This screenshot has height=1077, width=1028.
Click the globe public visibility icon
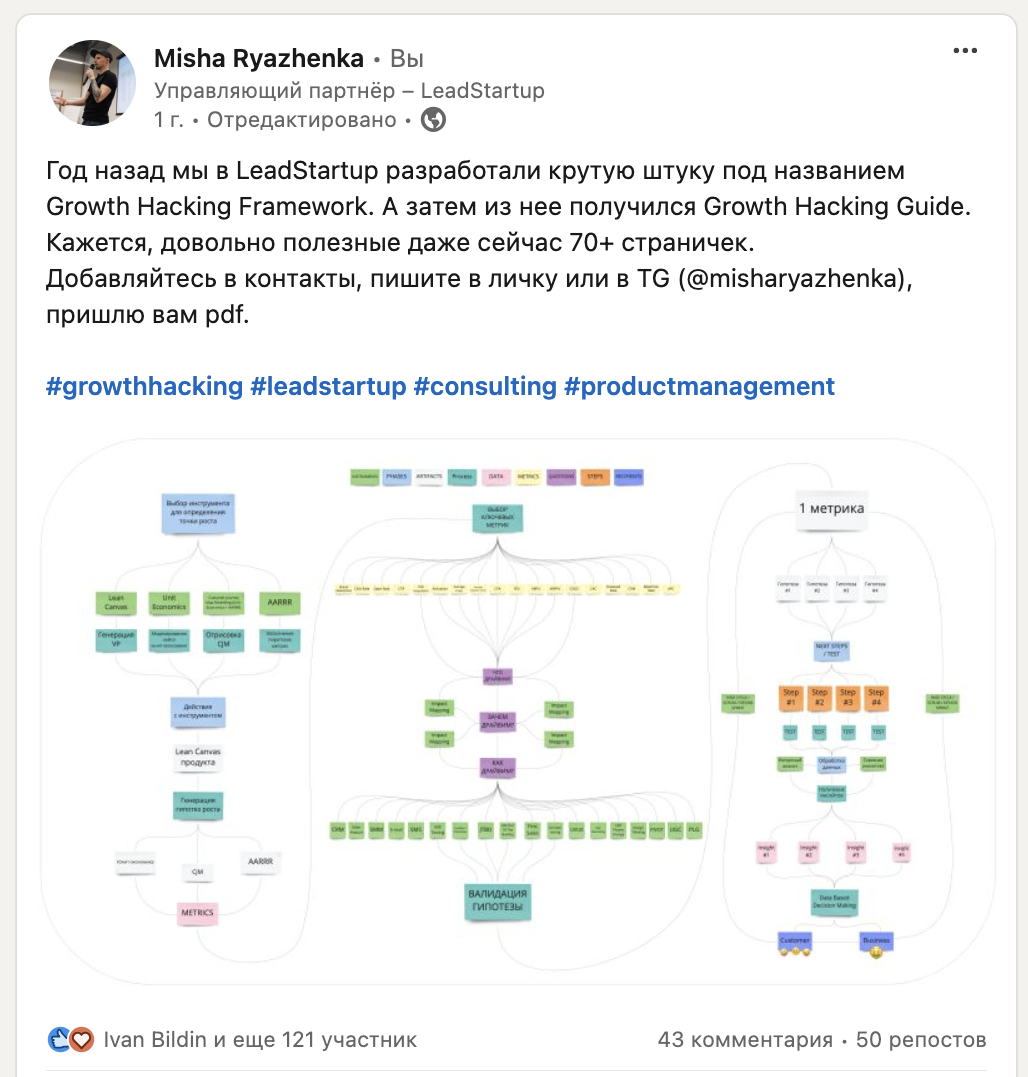coord(433,120)
